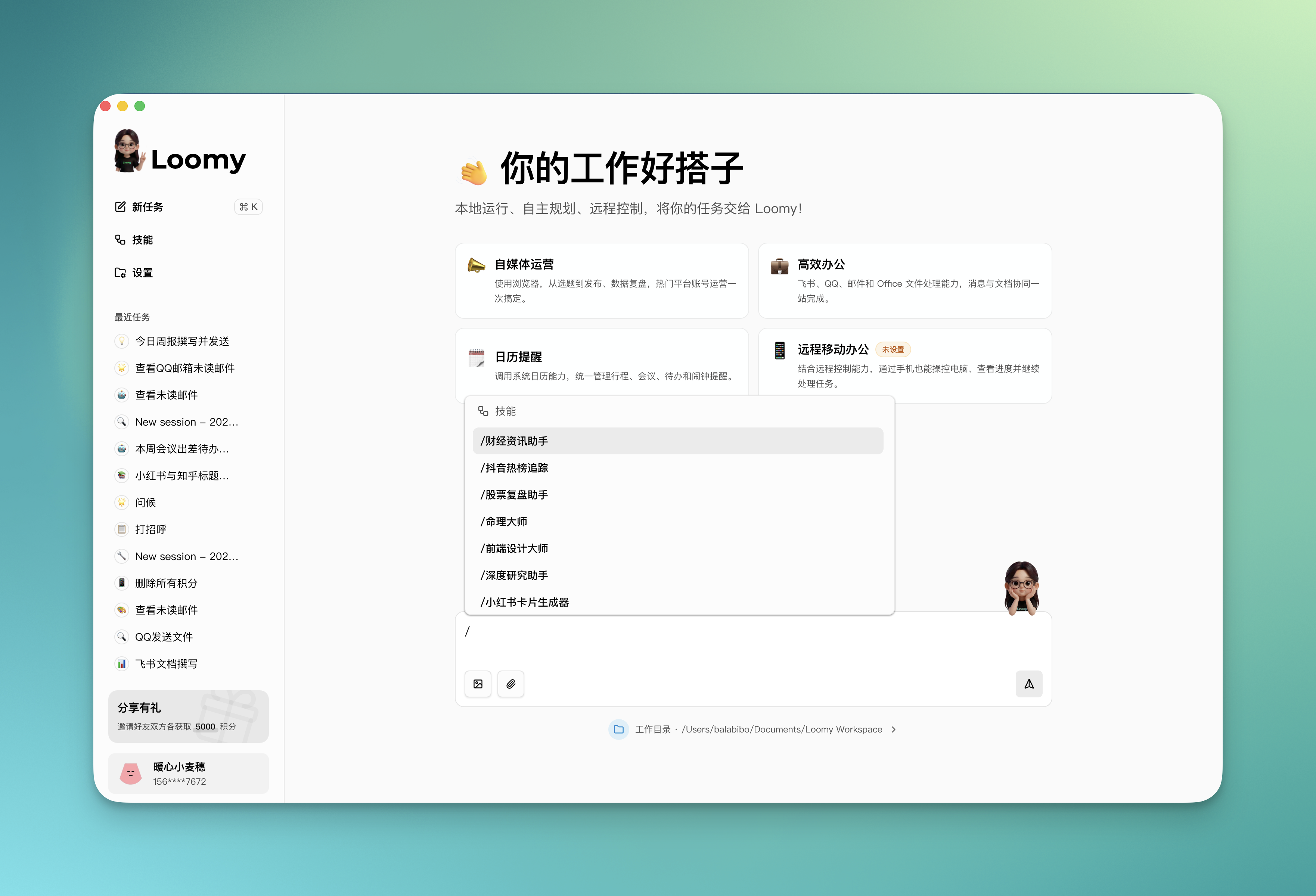
Task: Open the 技能 skills panel icon
Action: pyautogui.click(x=120, y=239)
